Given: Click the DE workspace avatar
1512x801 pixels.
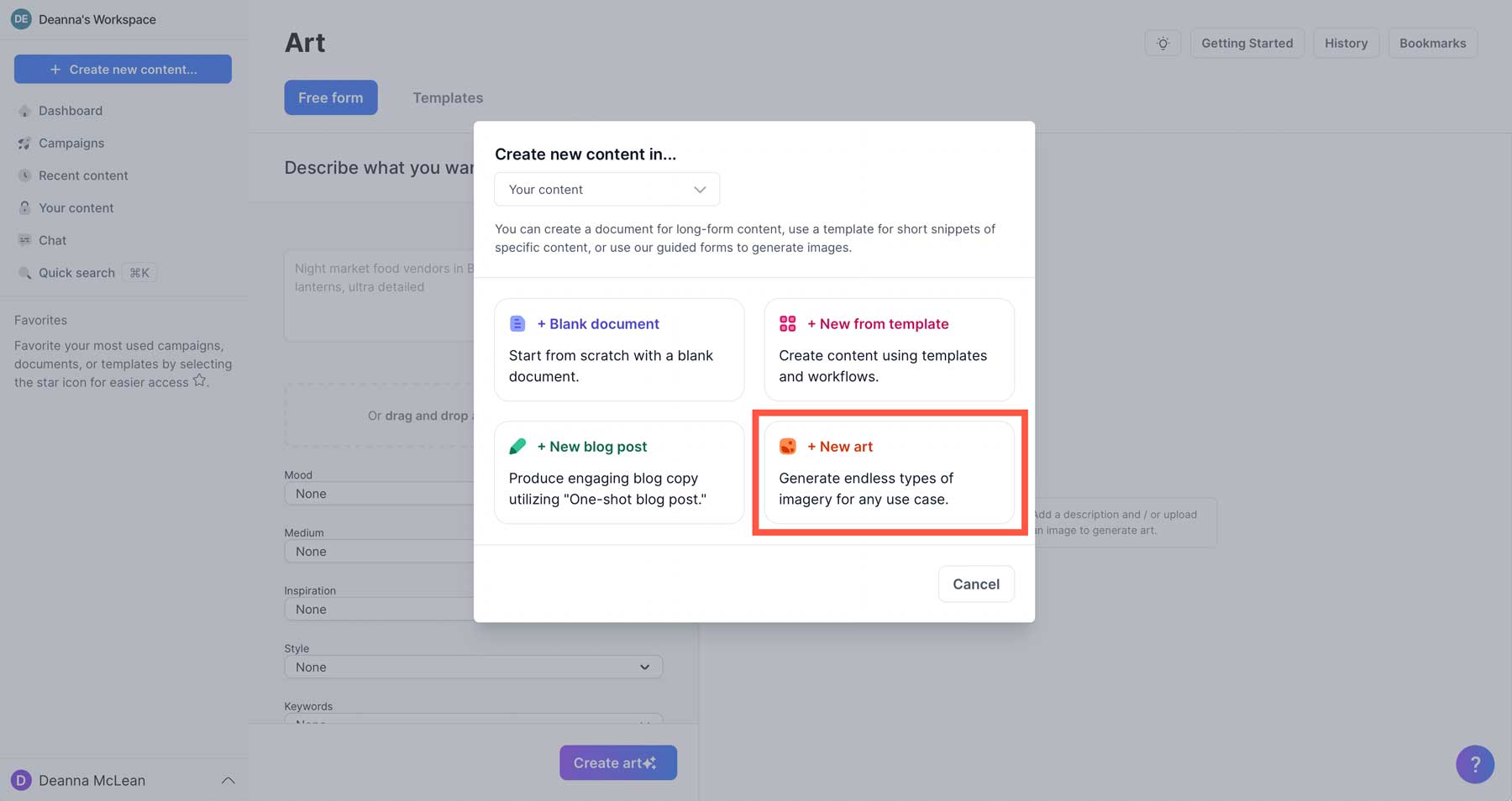Looking at the screenshot, I should click(21, 19).
